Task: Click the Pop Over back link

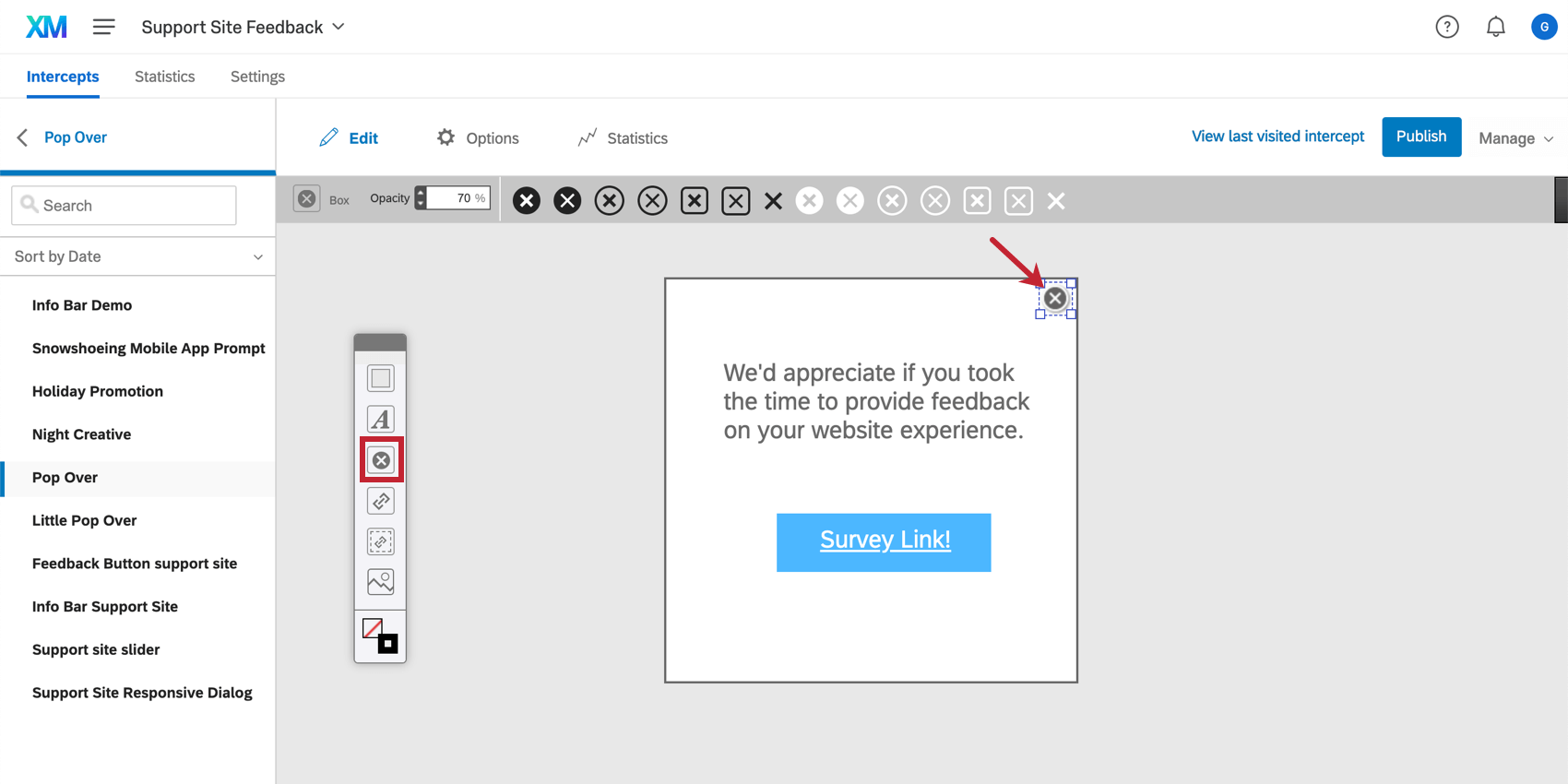Action: tap(76, 137)
